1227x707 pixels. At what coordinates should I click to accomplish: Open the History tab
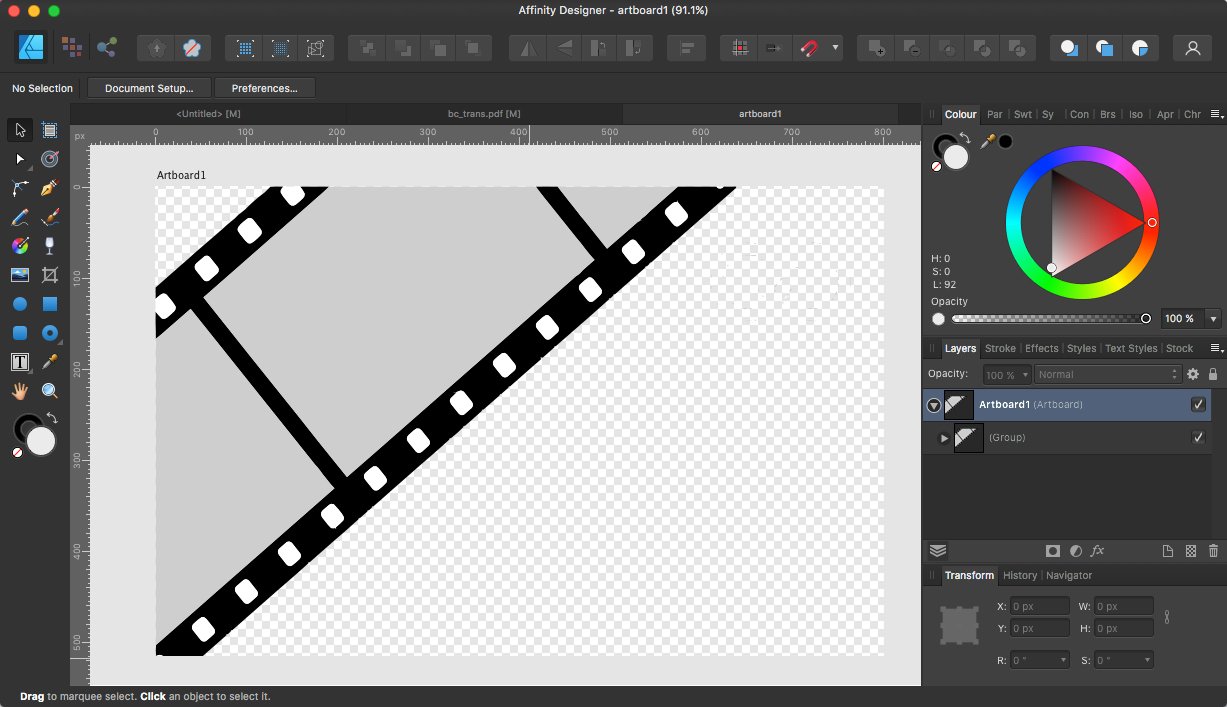(x=1019, y=575)
